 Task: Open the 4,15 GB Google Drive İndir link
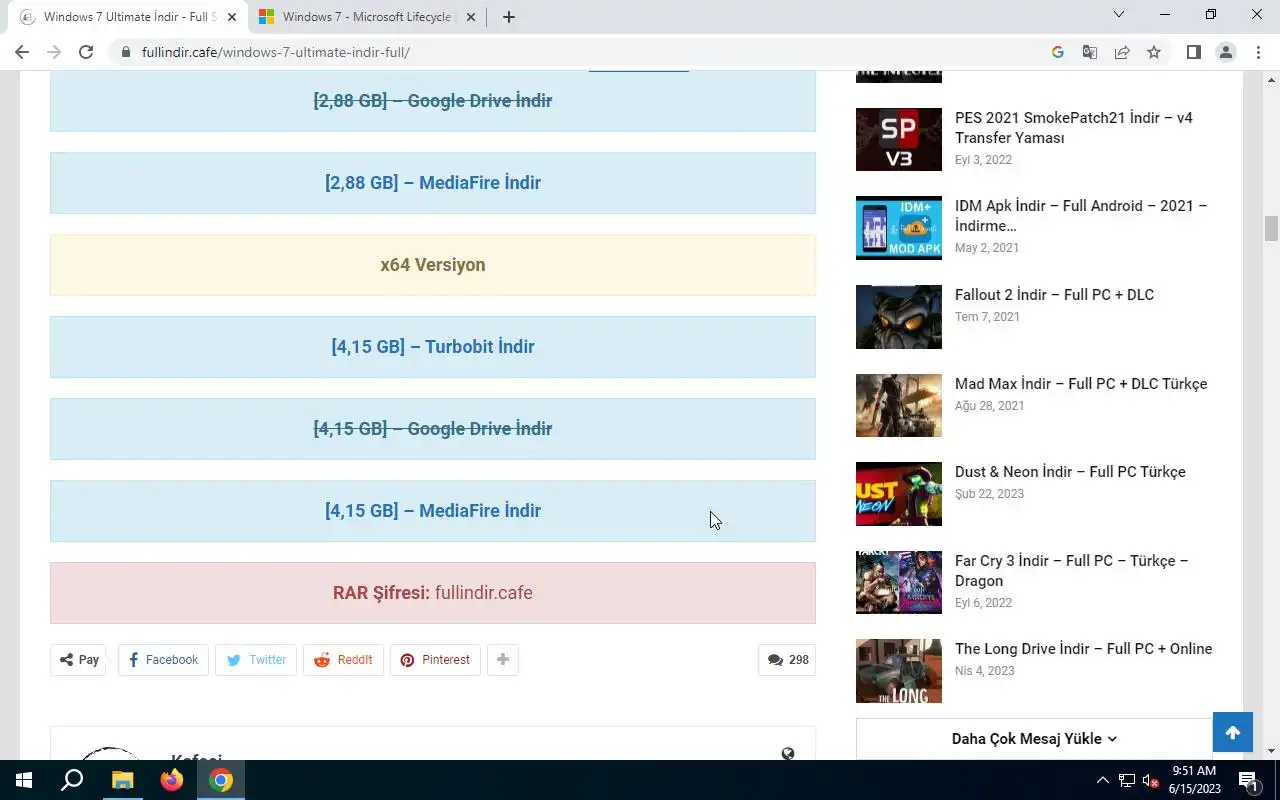coord(433,429)
